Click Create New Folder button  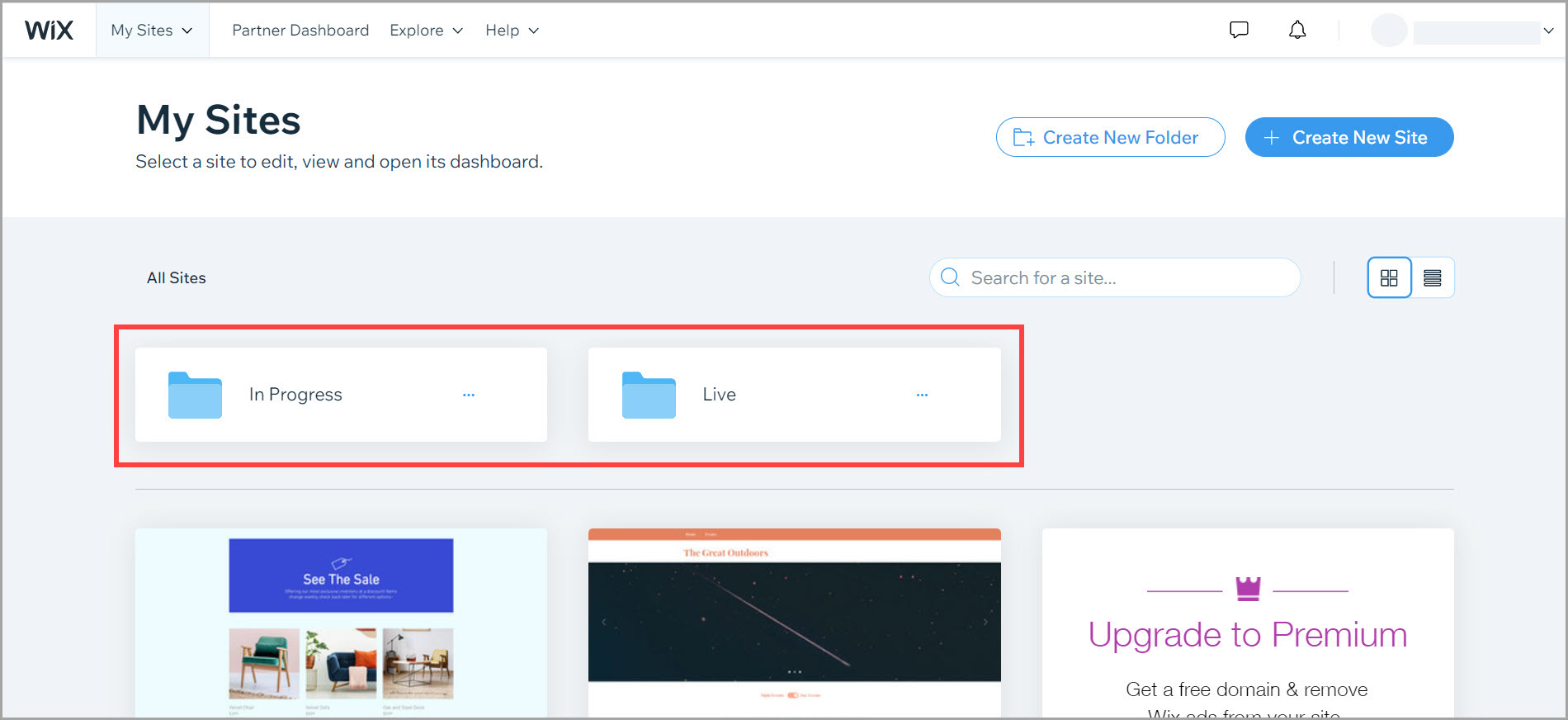[1110, 137]
